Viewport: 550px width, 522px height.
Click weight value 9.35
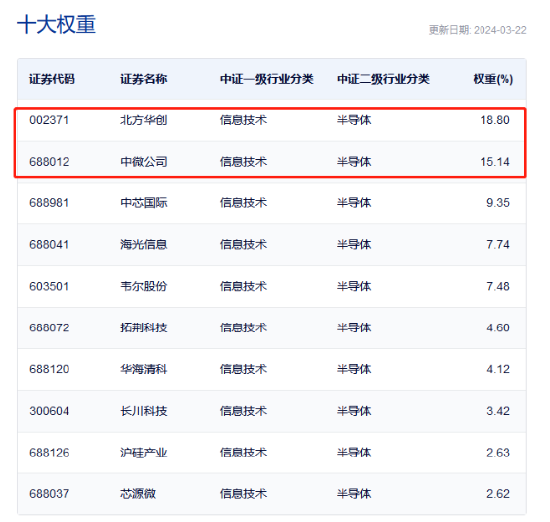(x=498, y=203)
